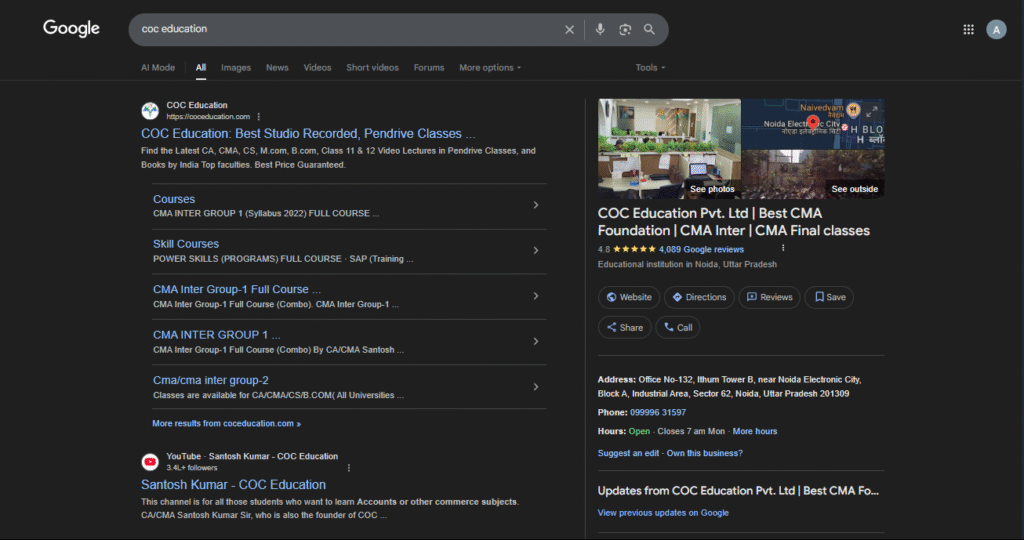The width and height of the screenshot is (1024, 540).
Task: Clear the search box with X icon
Action: coord(570,30)
